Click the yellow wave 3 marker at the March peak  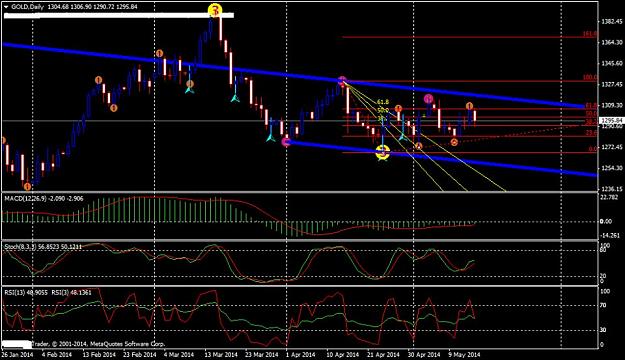pyautogui.click(x=215, y=10)
